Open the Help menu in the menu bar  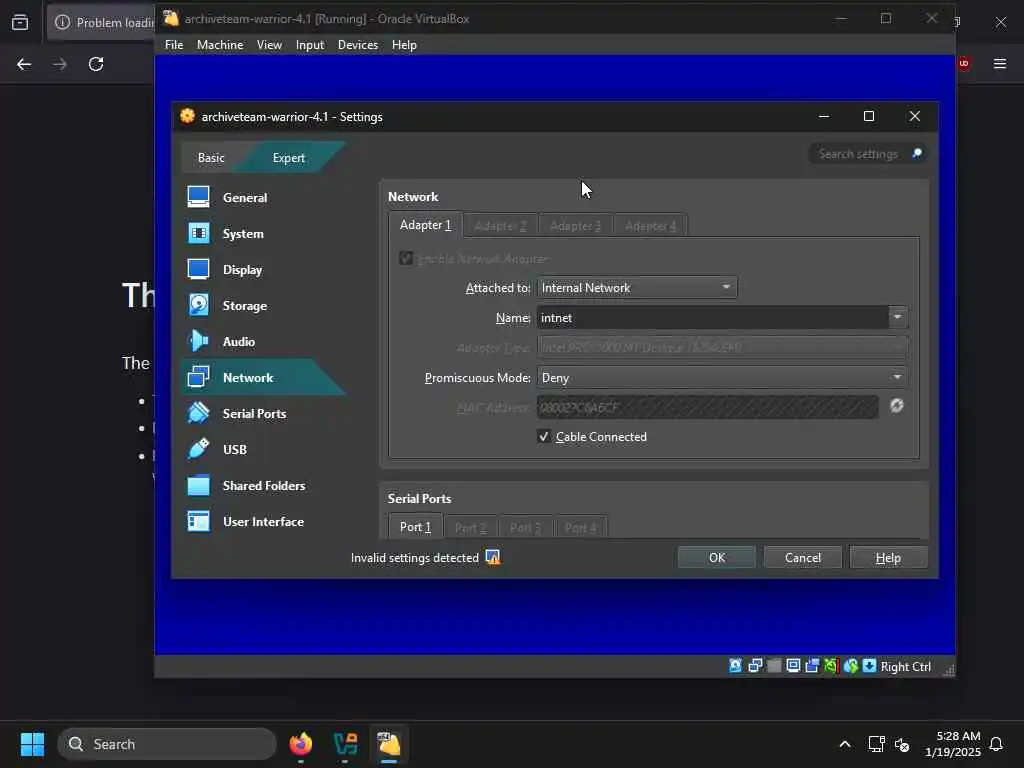404,44
